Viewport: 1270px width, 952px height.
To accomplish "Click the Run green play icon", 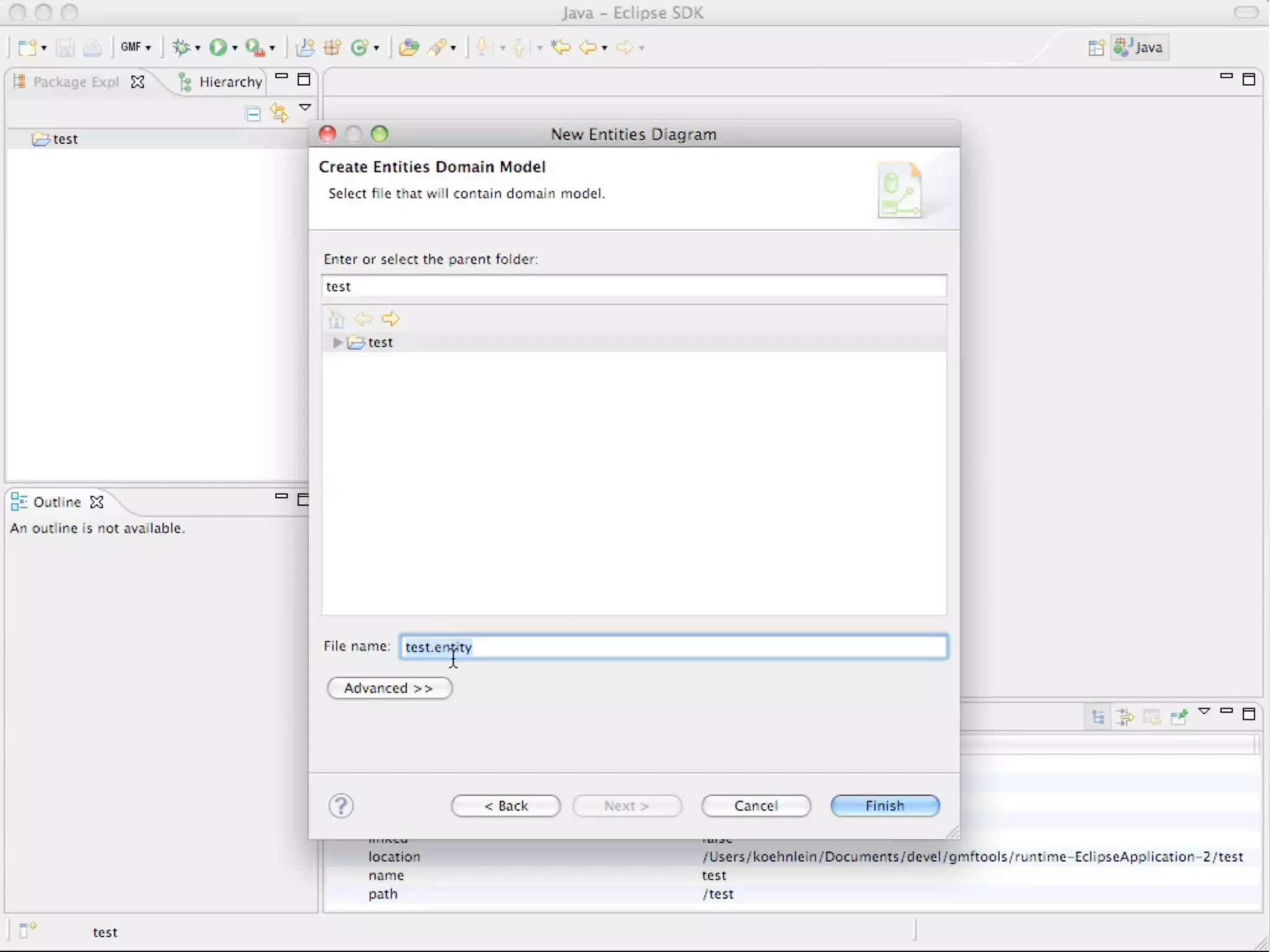I will pos(218,47).
